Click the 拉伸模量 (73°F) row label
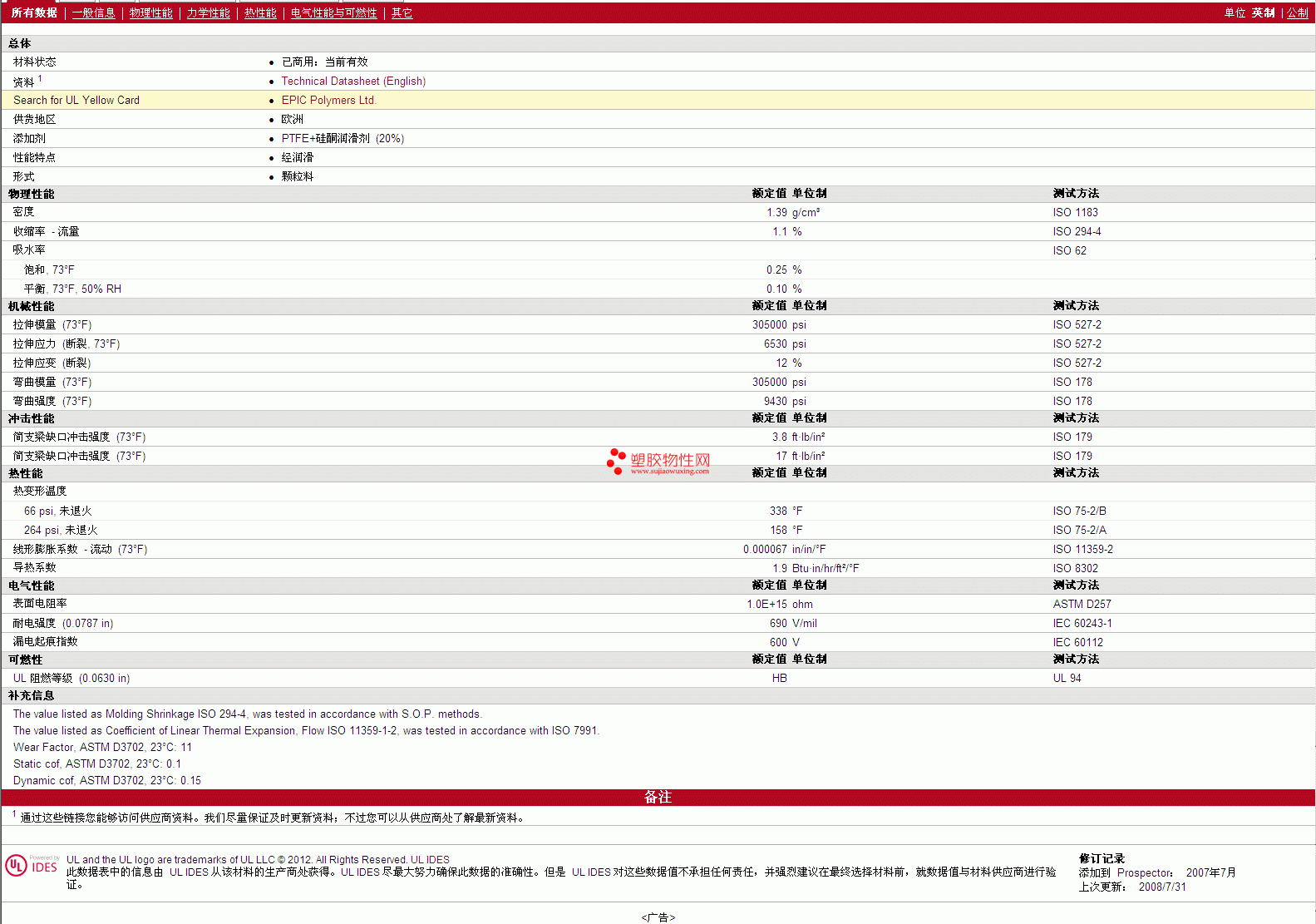1316x924 pixels. pyautogui.click(x=52, y=325)
